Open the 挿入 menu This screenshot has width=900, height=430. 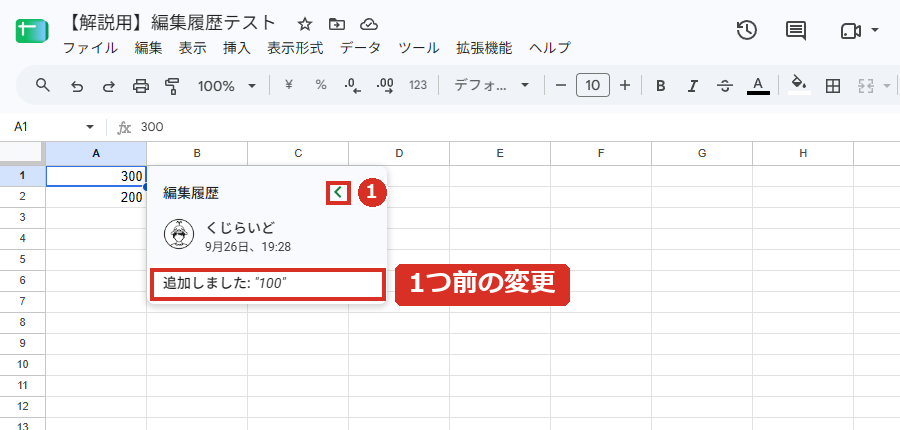click(237, 48)
